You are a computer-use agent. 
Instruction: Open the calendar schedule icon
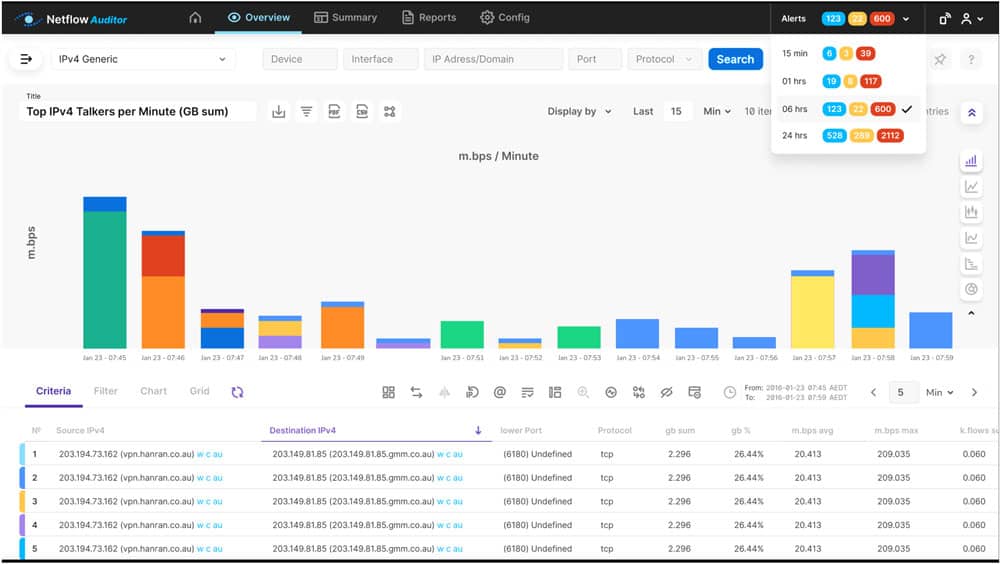click(695, 392)
